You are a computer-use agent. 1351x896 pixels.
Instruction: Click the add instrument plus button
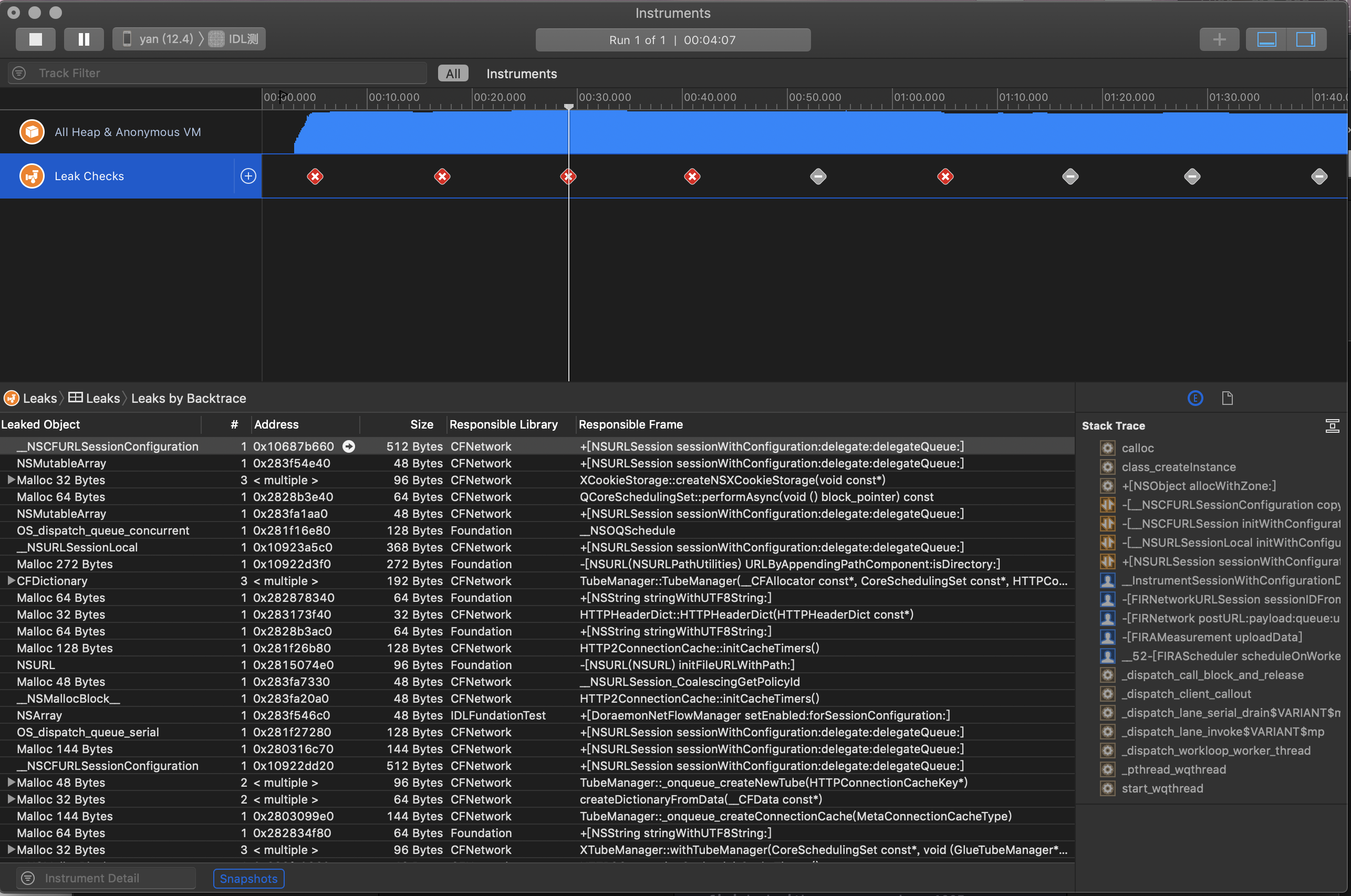click(x=1219, y=39)
